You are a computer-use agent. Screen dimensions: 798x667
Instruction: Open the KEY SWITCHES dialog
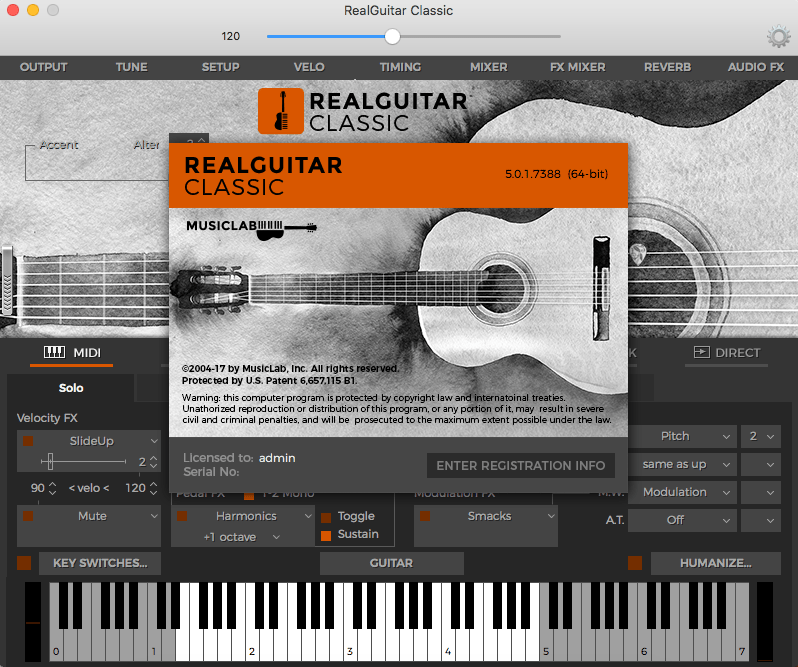(100, 563)
